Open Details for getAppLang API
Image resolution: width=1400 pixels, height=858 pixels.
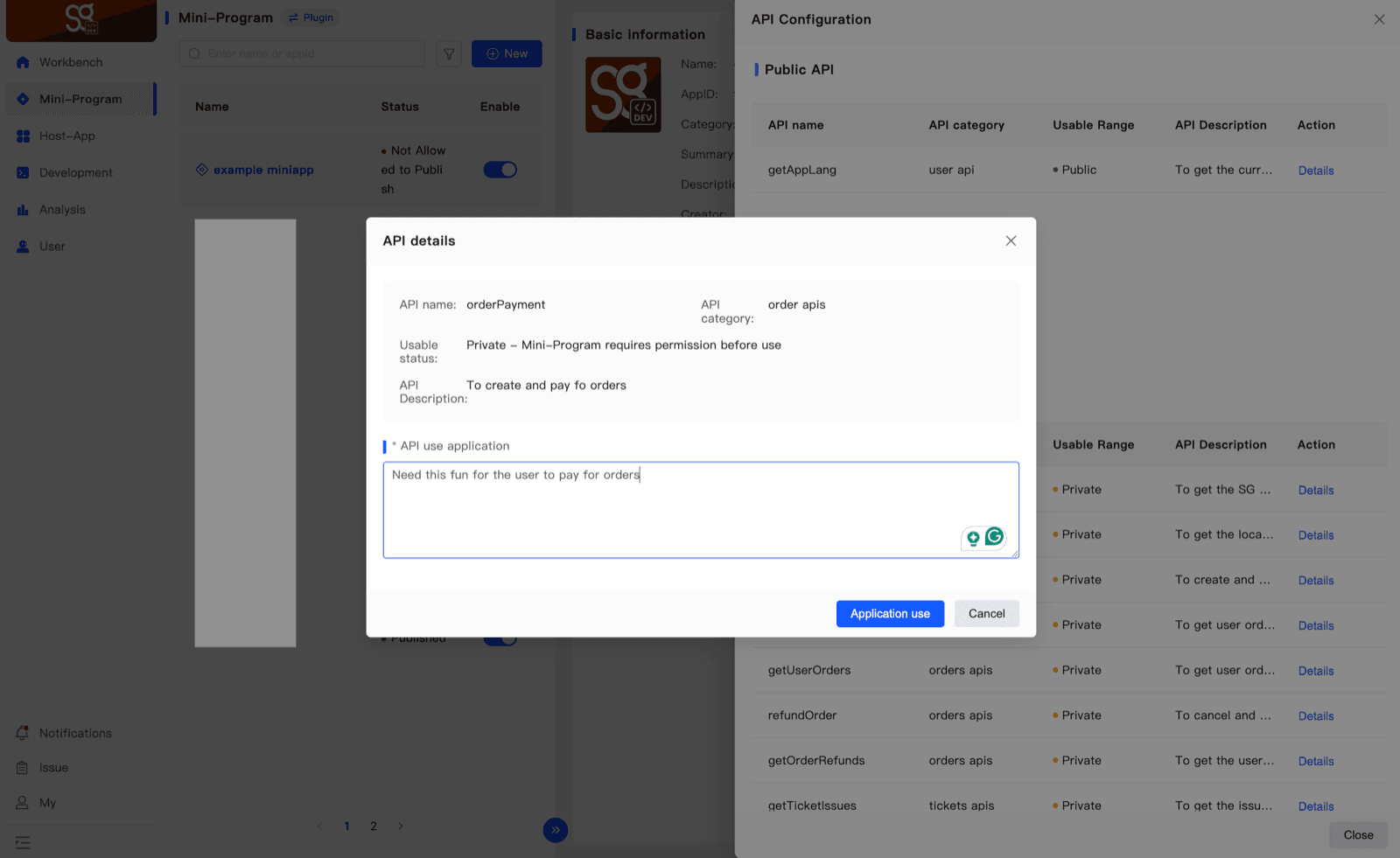[1316, 171]
